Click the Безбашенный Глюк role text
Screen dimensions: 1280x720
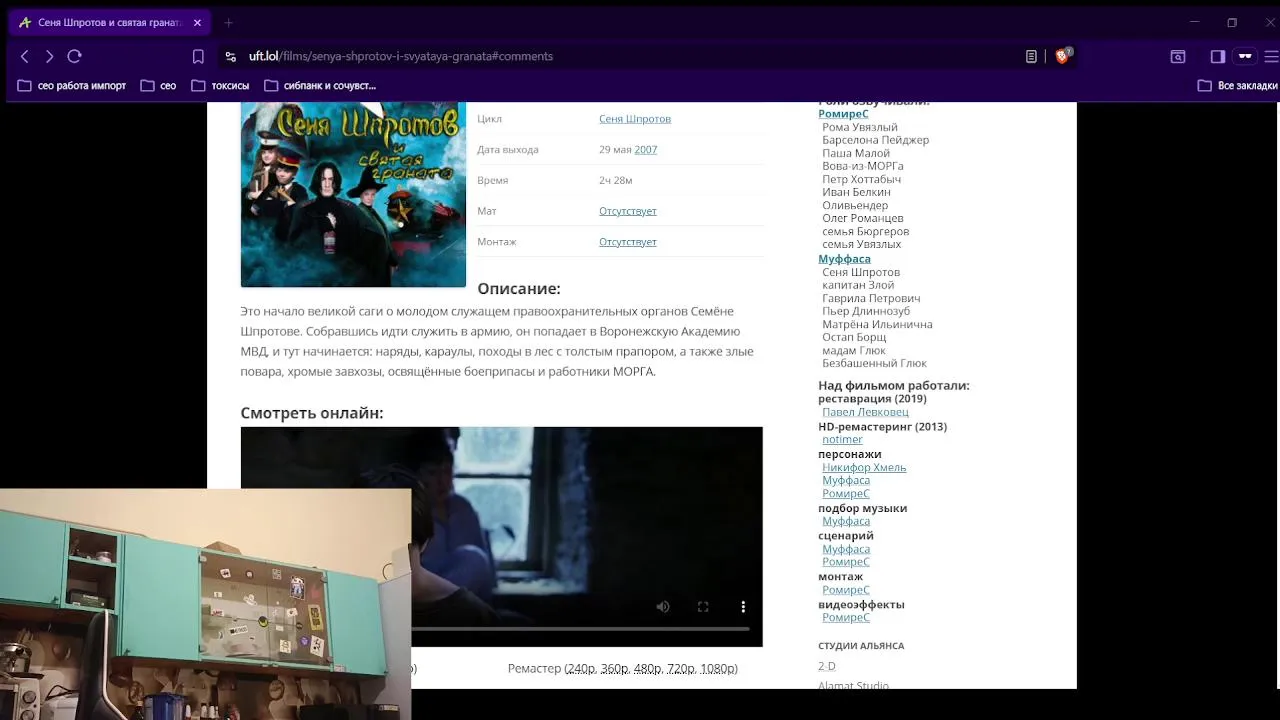tap(874, 364)
